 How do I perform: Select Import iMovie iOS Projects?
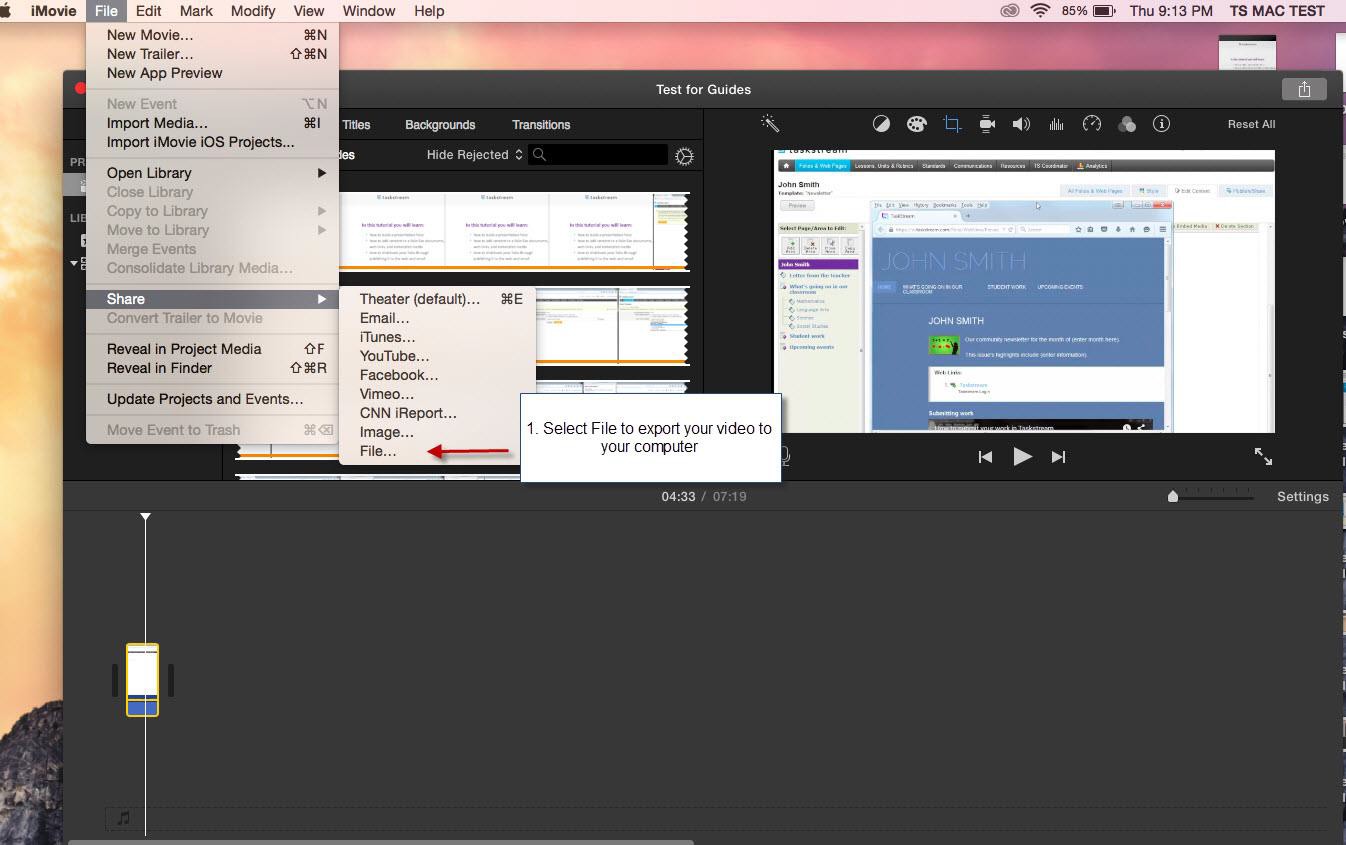(x=212, y=142)
